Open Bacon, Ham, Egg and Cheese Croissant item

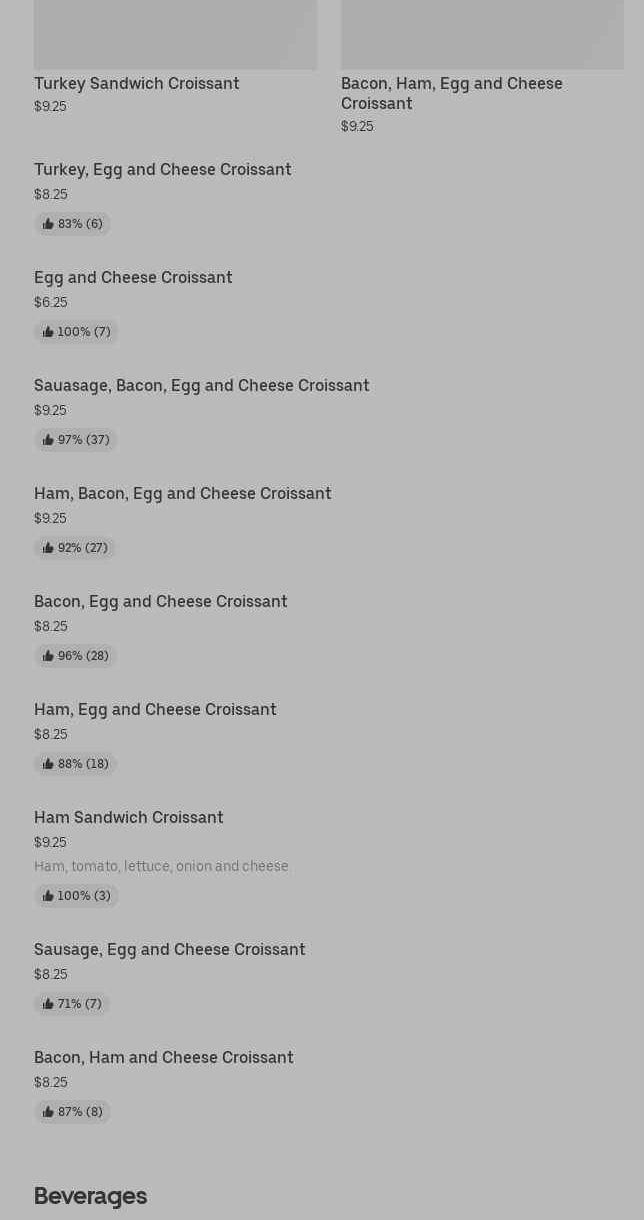451,93
